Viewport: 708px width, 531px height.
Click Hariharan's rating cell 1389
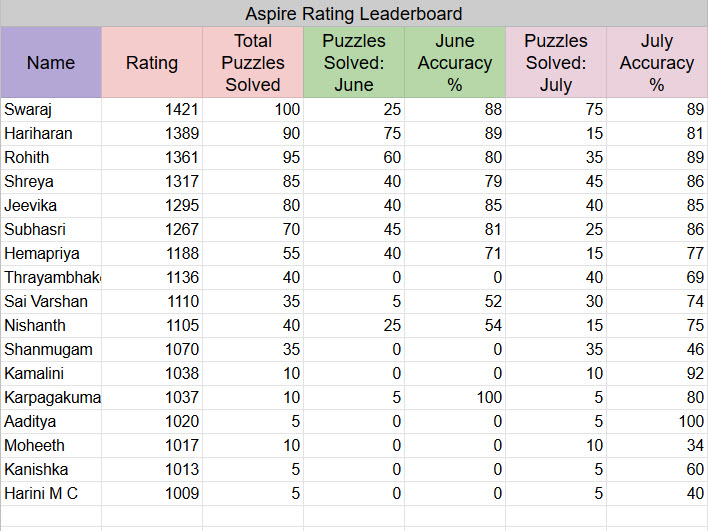[x=152, y=133]
